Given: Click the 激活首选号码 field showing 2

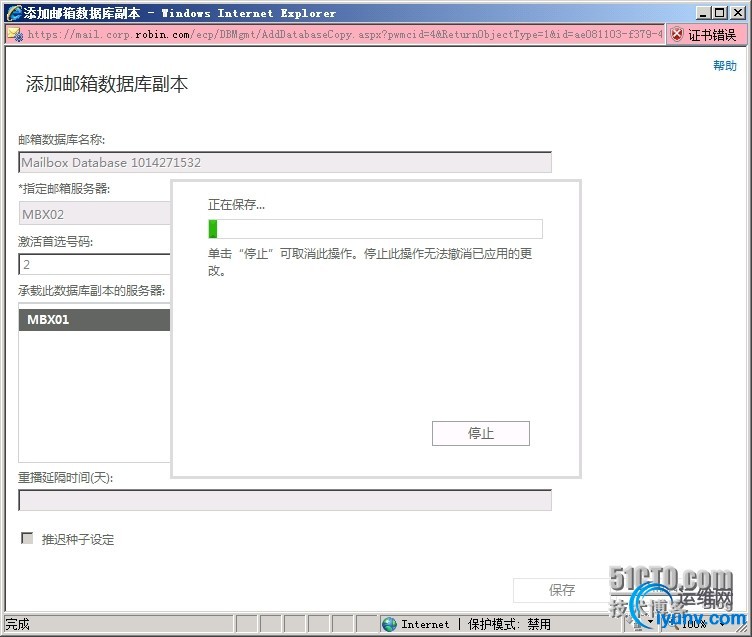Looking at the screenshot, I should (94, 264).
